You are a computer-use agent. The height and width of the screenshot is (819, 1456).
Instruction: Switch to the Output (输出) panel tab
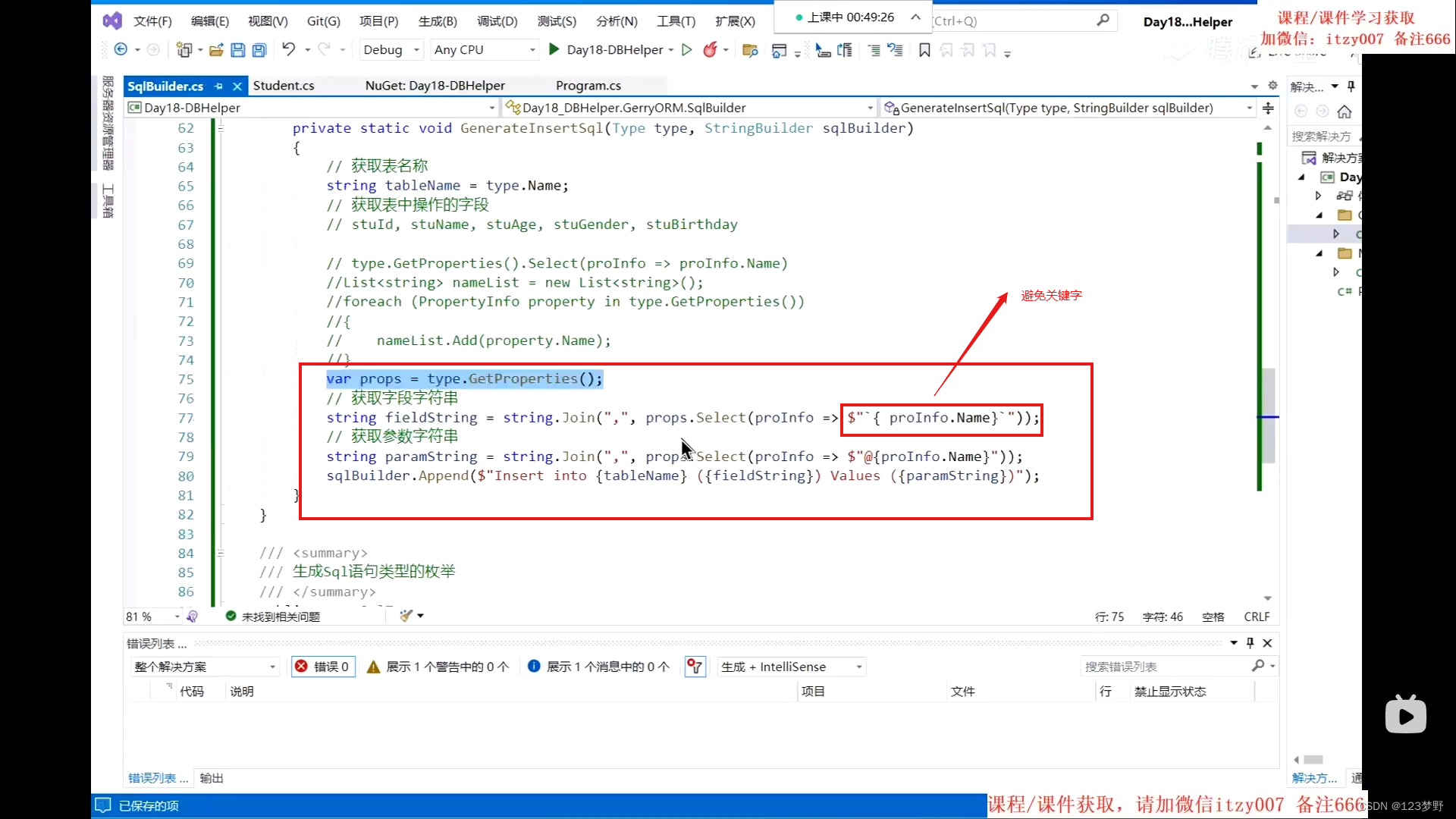coord(212,778)
